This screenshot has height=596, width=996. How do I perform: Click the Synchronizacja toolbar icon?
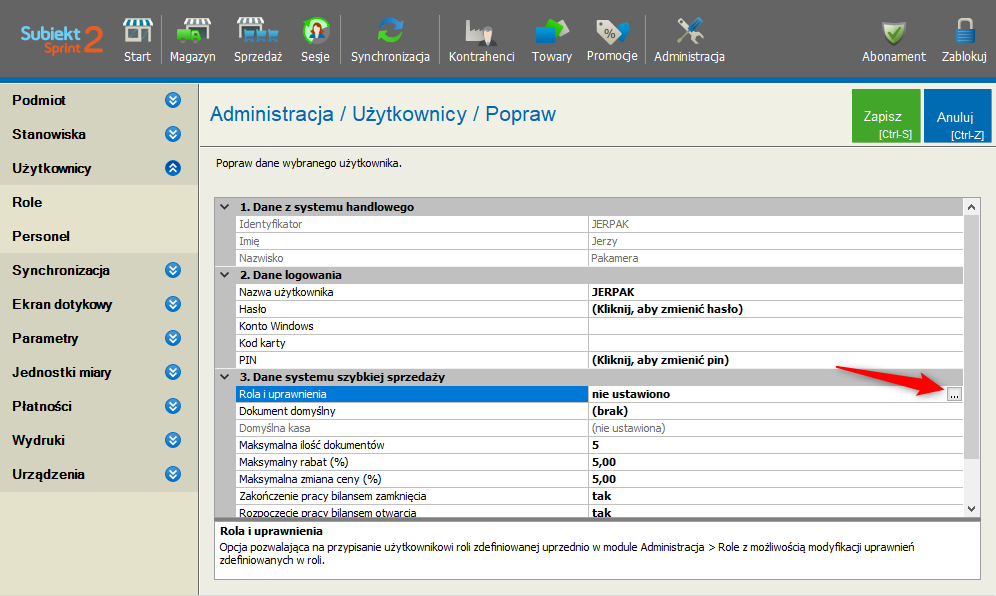coord(390,39)
